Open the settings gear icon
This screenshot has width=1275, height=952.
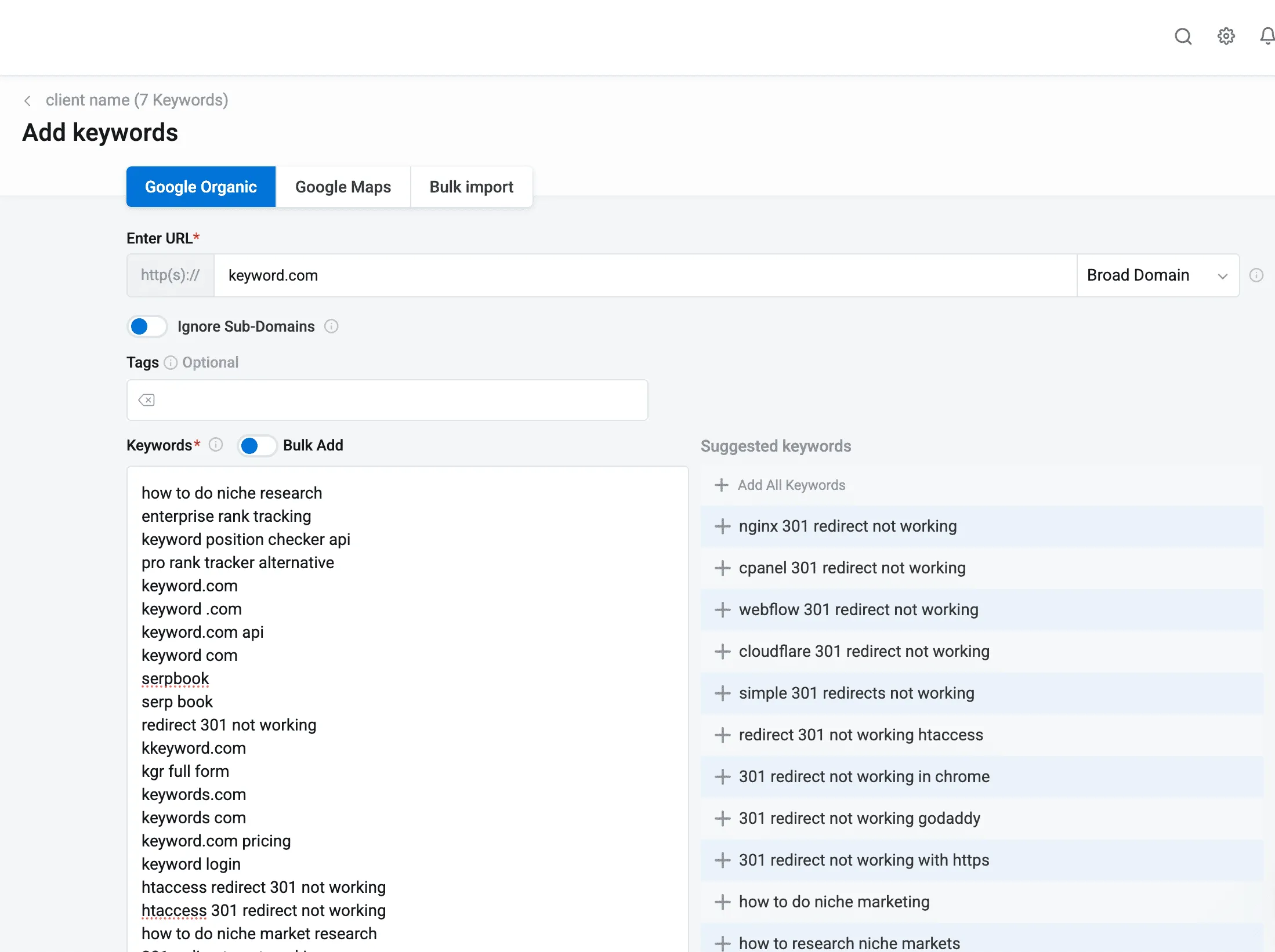tap(1226, 37)
